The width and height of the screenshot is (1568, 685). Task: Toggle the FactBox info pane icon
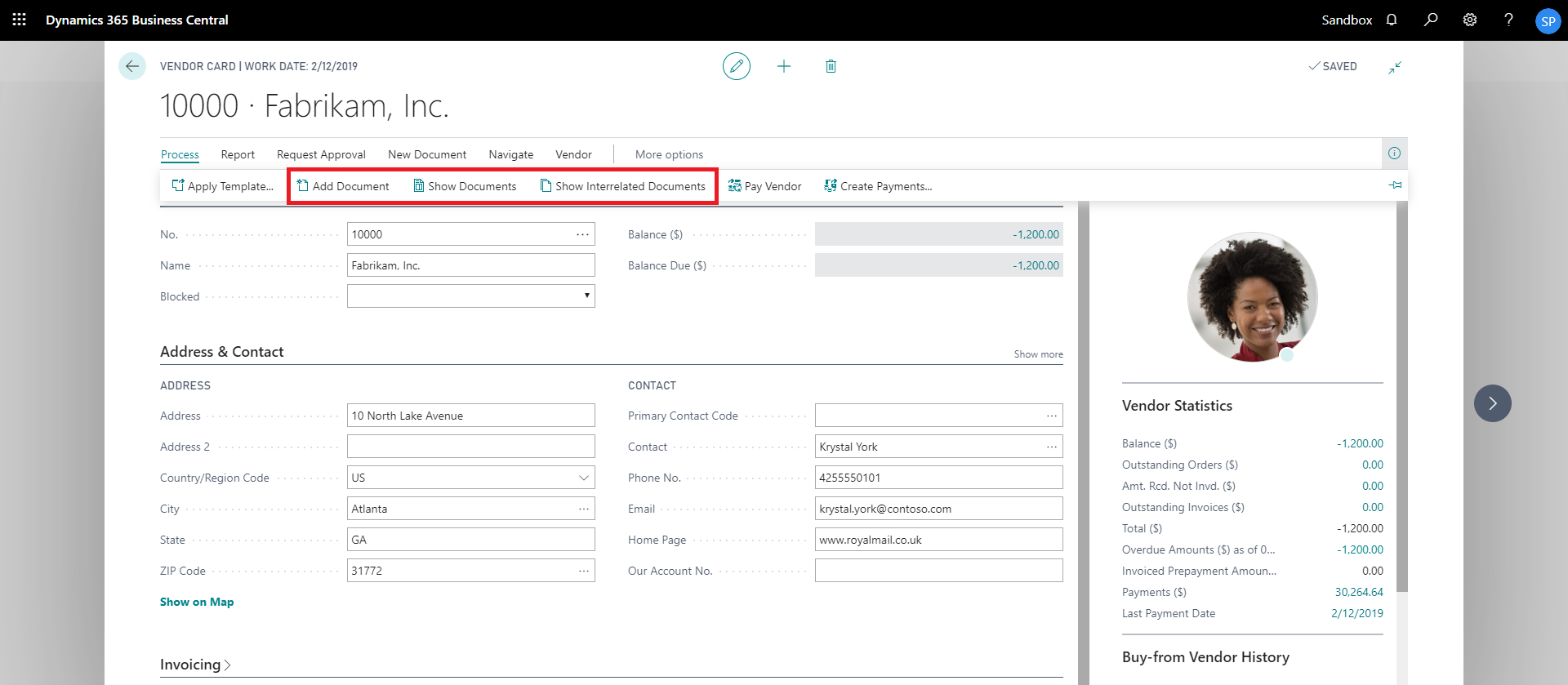[x=1394, y=153]
